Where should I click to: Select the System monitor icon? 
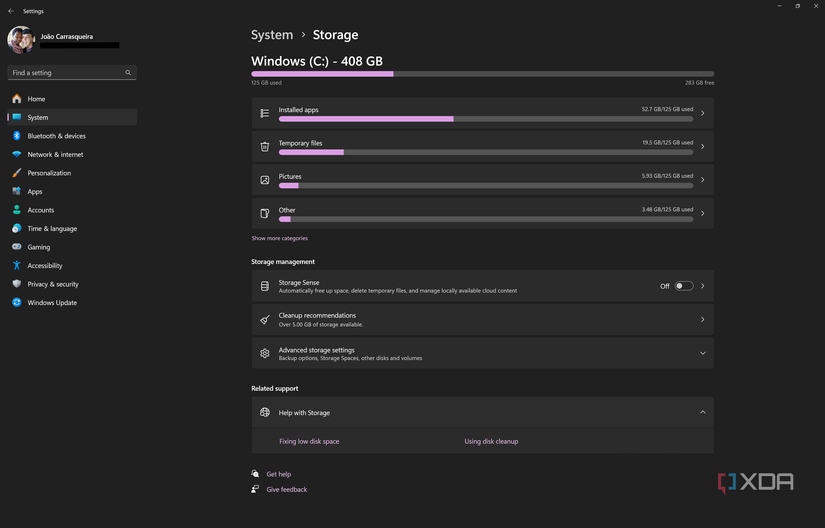[x=17, y=117]
